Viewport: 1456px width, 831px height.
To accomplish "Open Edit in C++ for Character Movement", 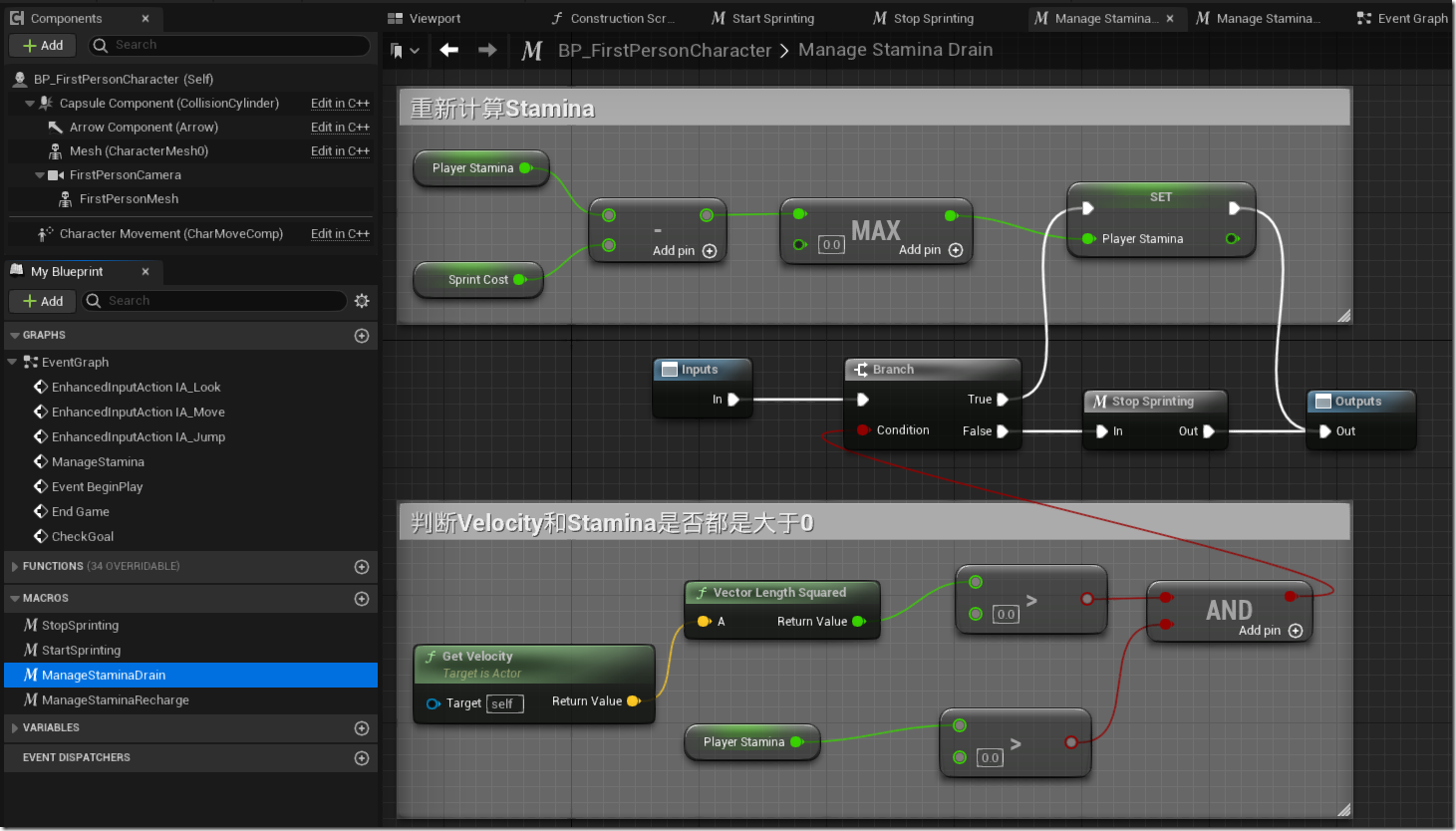I will pos(340,234).
